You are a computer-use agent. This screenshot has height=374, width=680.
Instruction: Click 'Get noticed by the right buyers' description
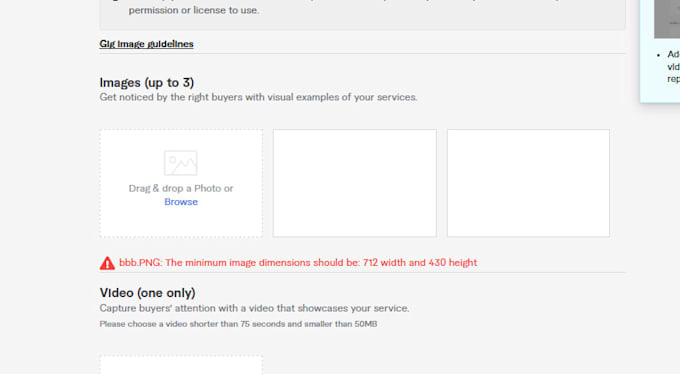[258, 97]
